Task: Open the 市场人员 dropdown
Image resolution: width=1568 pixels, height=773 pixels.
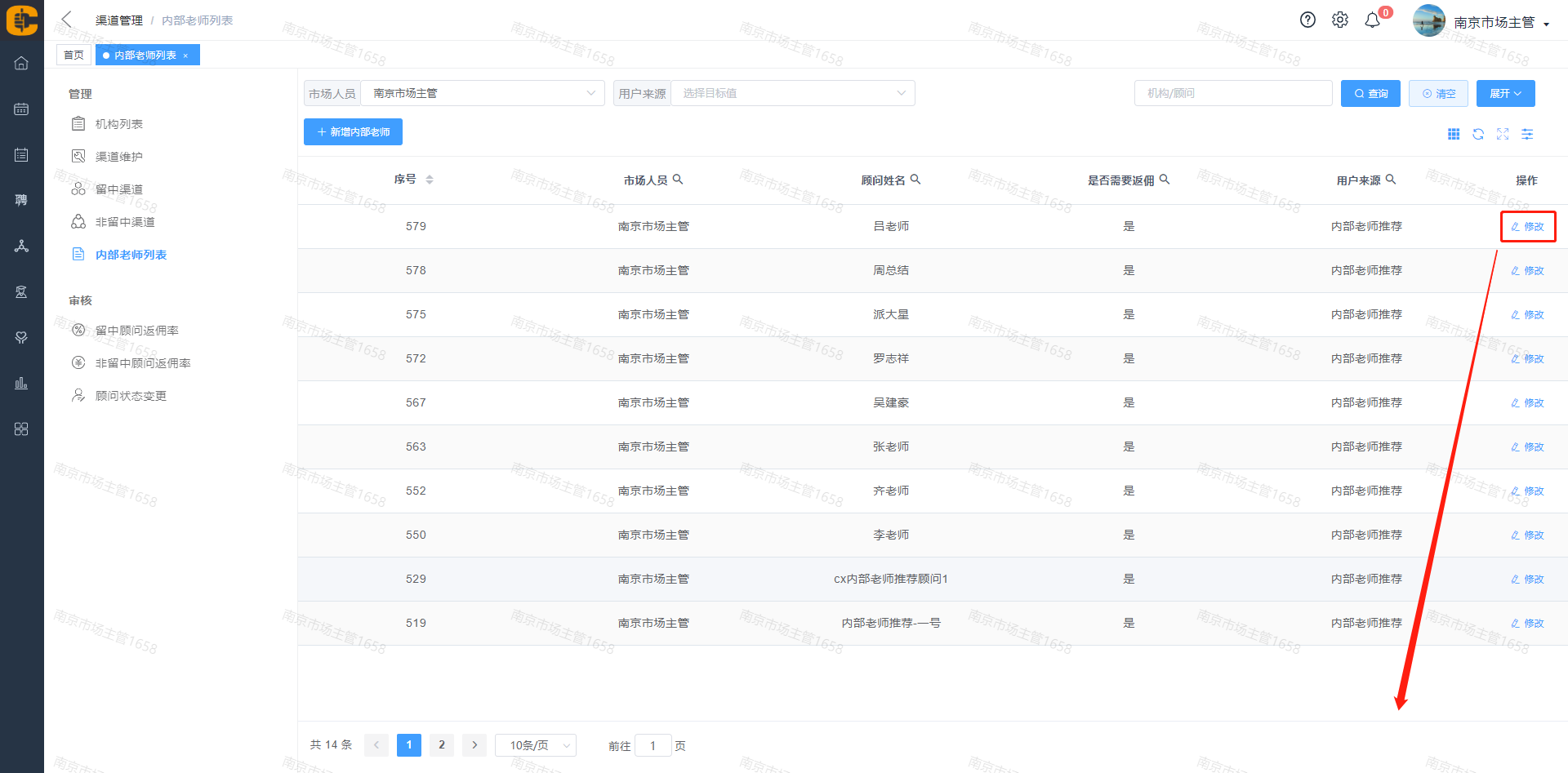Action: pyautogui.click(x=482, y=93)
